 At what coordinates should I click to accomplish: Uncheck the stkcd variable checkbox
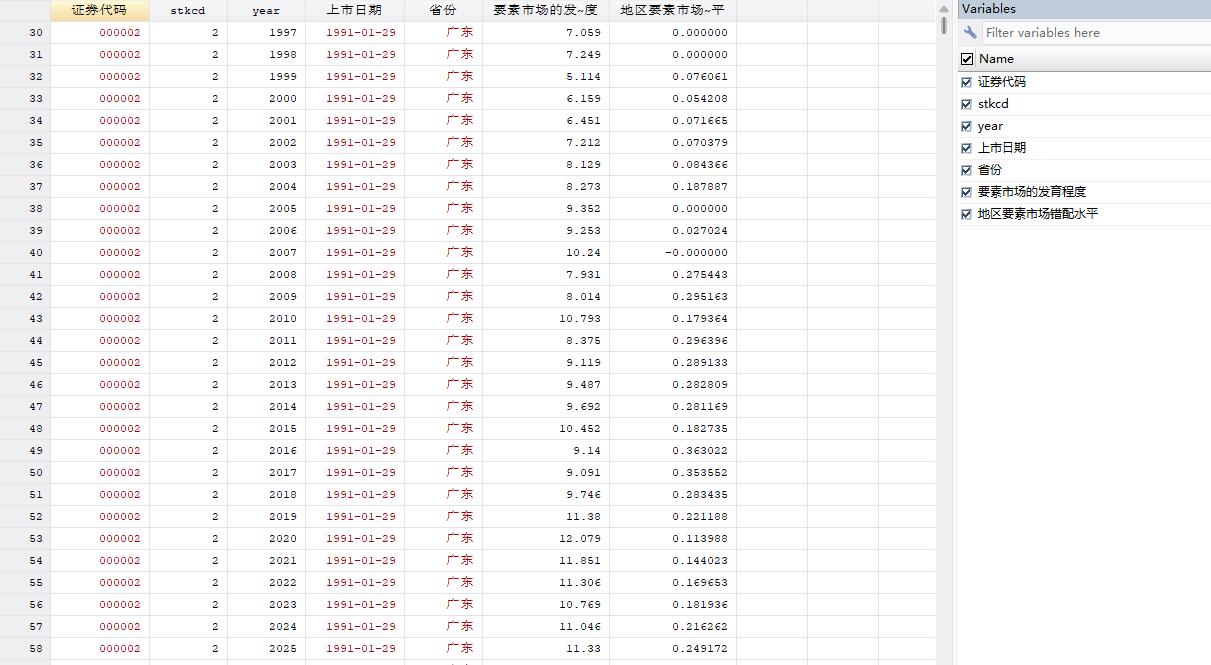[966, 104]
